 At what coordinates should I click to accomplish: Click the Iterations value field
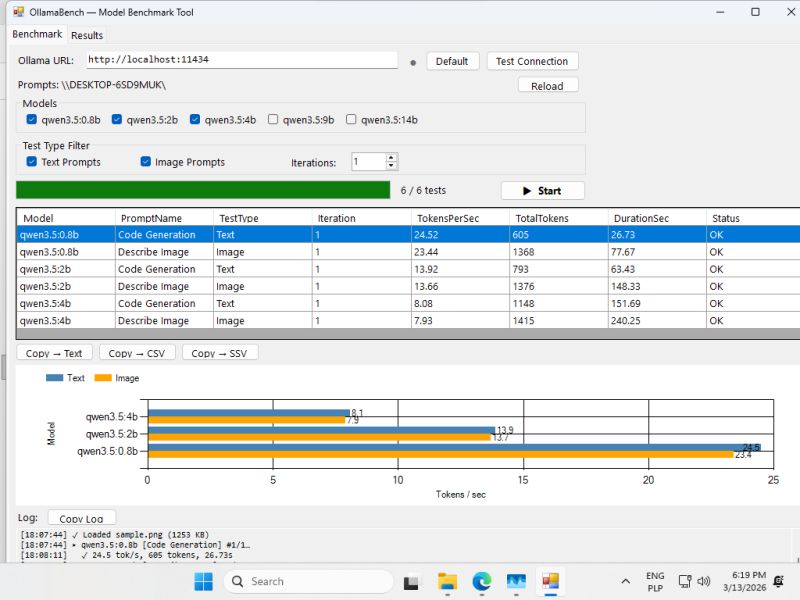[368, 162]
